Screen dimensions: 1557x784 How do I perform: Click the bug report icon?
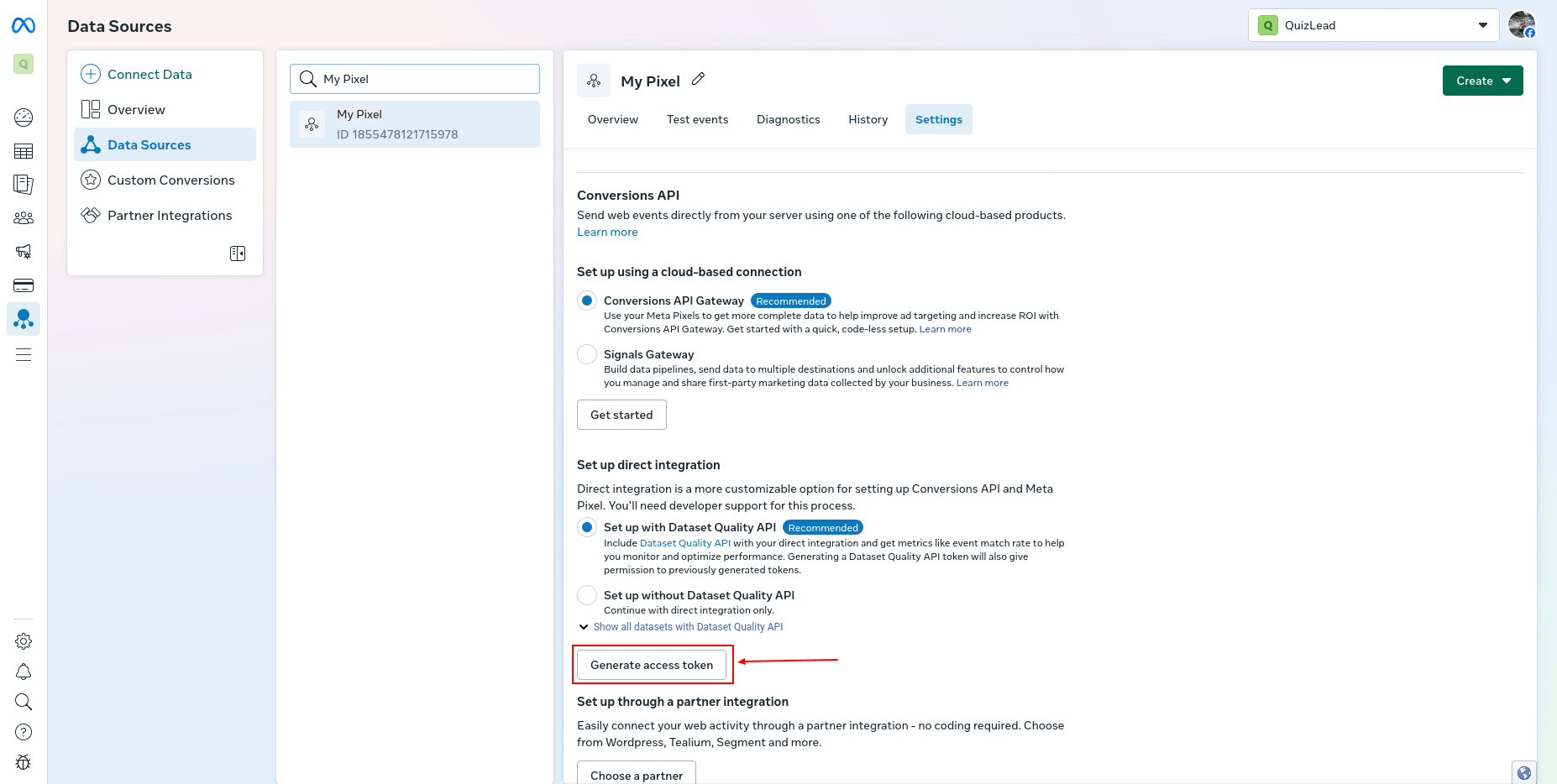[x=24, y=762]
